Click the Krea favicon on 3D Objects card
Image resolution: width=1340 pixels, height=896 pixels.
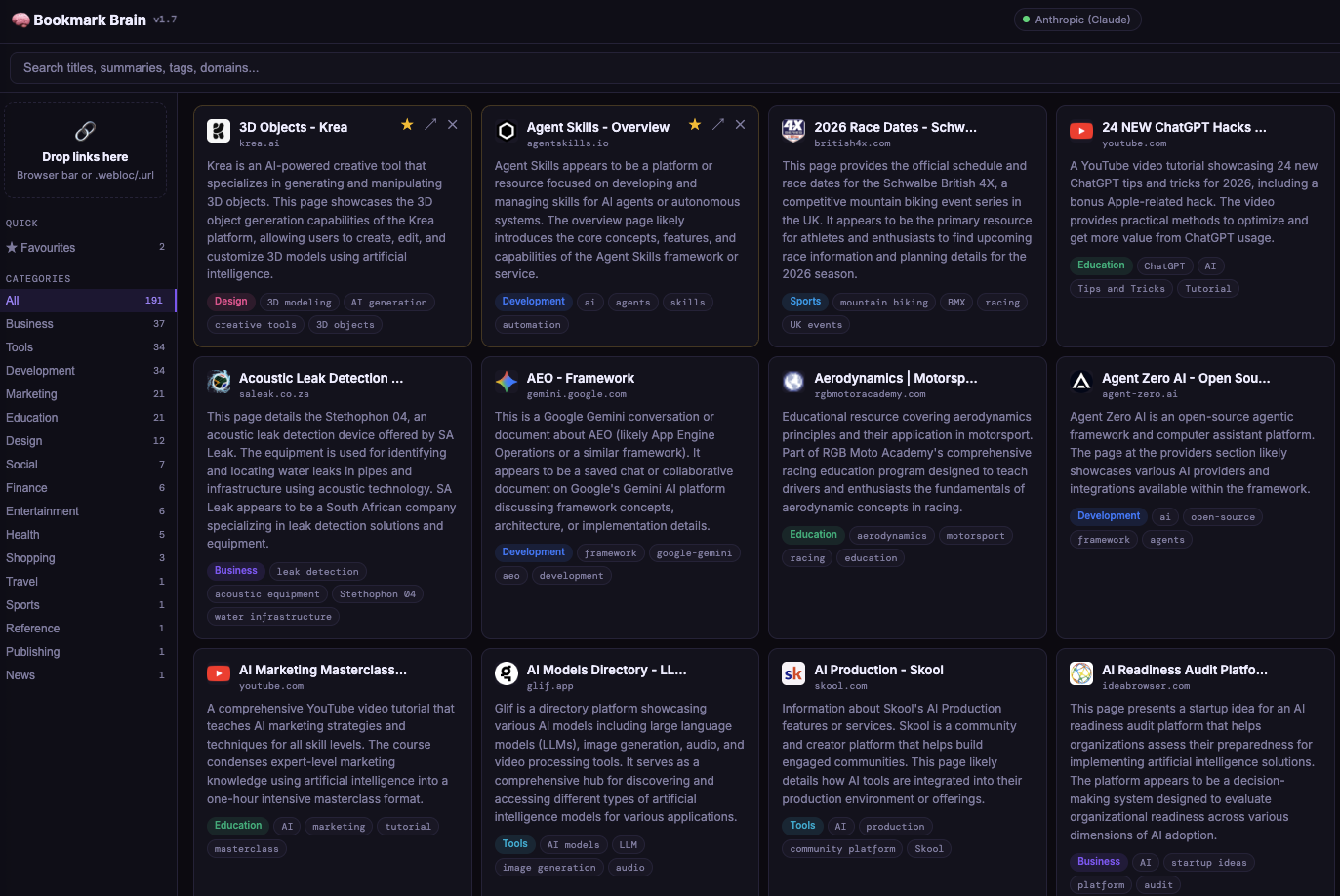tap(219, 128)
